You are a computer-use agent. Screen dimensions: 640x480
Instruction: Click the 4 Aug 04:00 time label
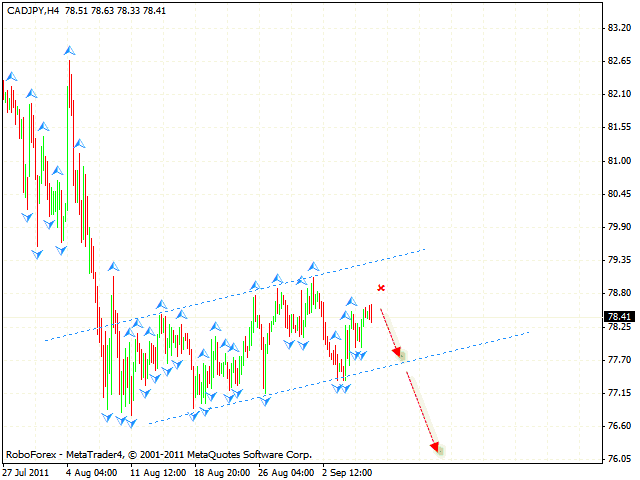click(x=92, y=473)
